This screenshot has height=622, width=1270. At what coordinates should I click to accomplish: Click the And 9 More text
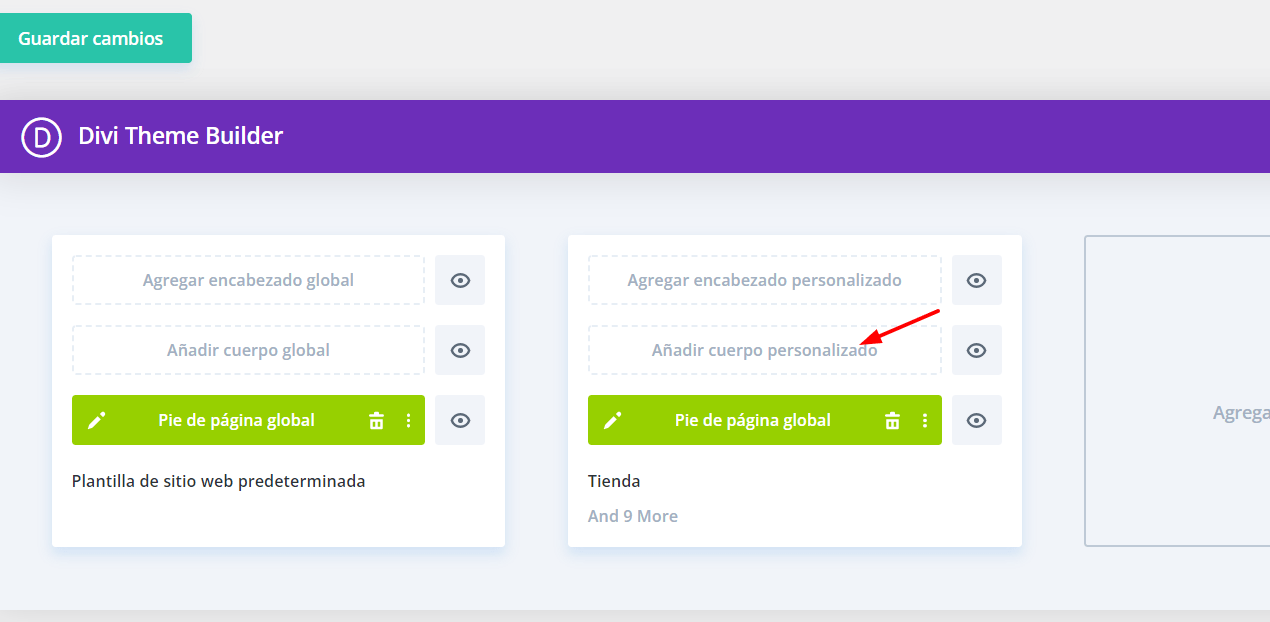633,516
